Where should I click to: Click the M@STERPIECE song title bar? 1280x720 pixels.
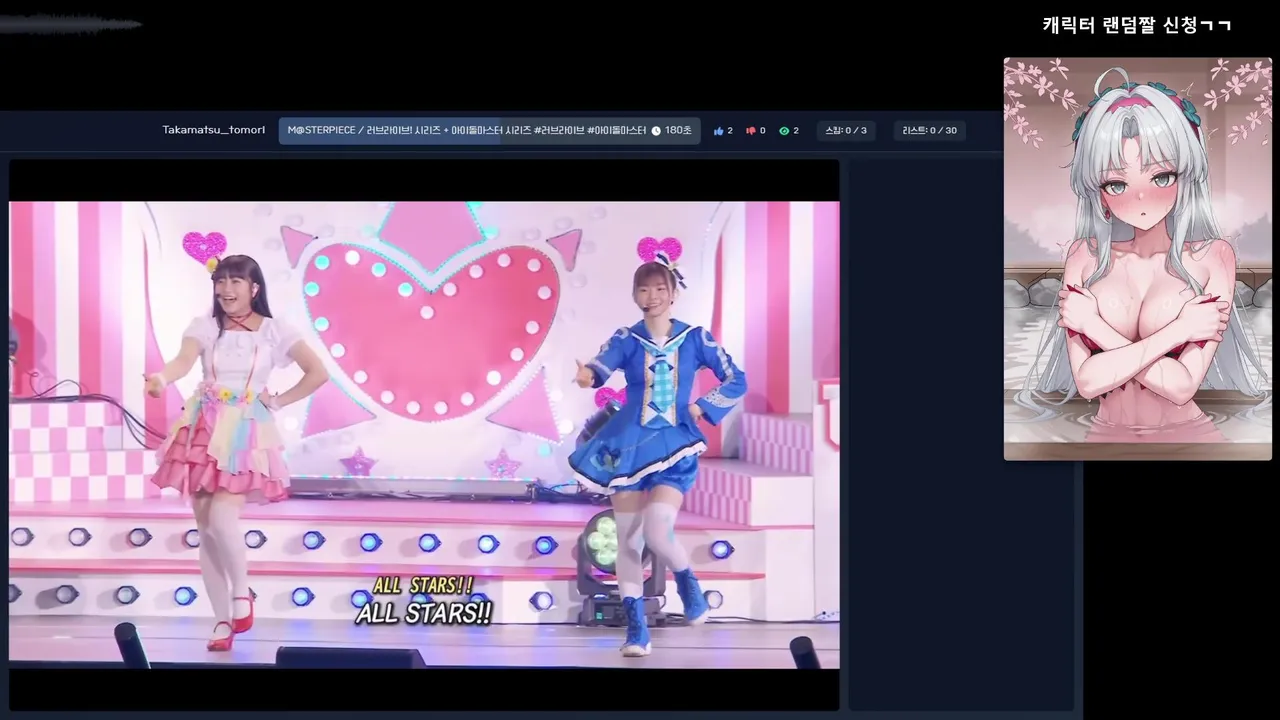click(x=490, y=131)
